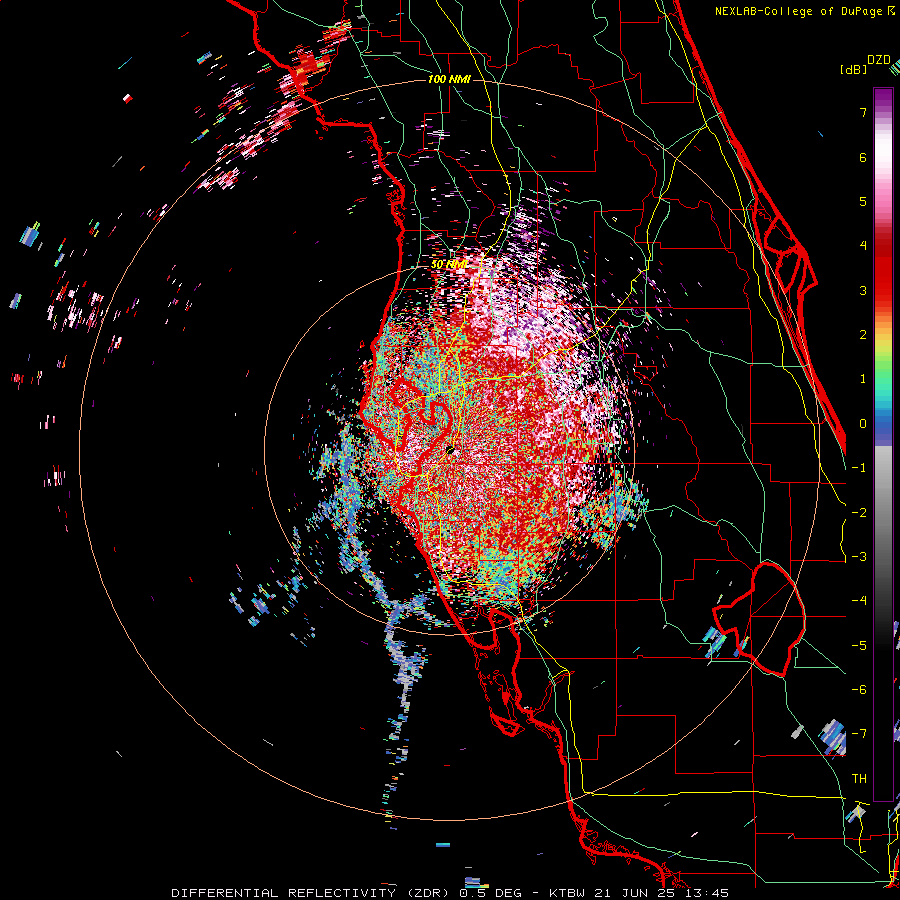Click the vertical ZDR color scale bar
The width and height of the screenshot is (900, 900).
pos(883,444)
